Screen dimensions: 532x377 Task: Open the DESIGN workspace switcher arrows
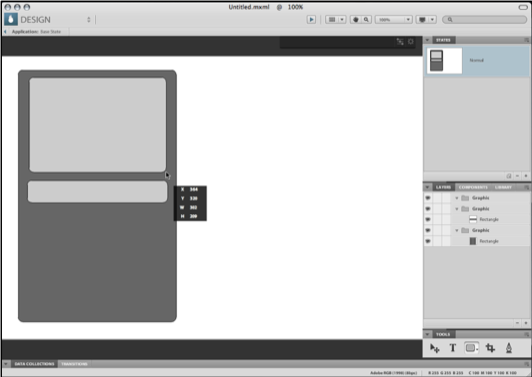(89, 20)
